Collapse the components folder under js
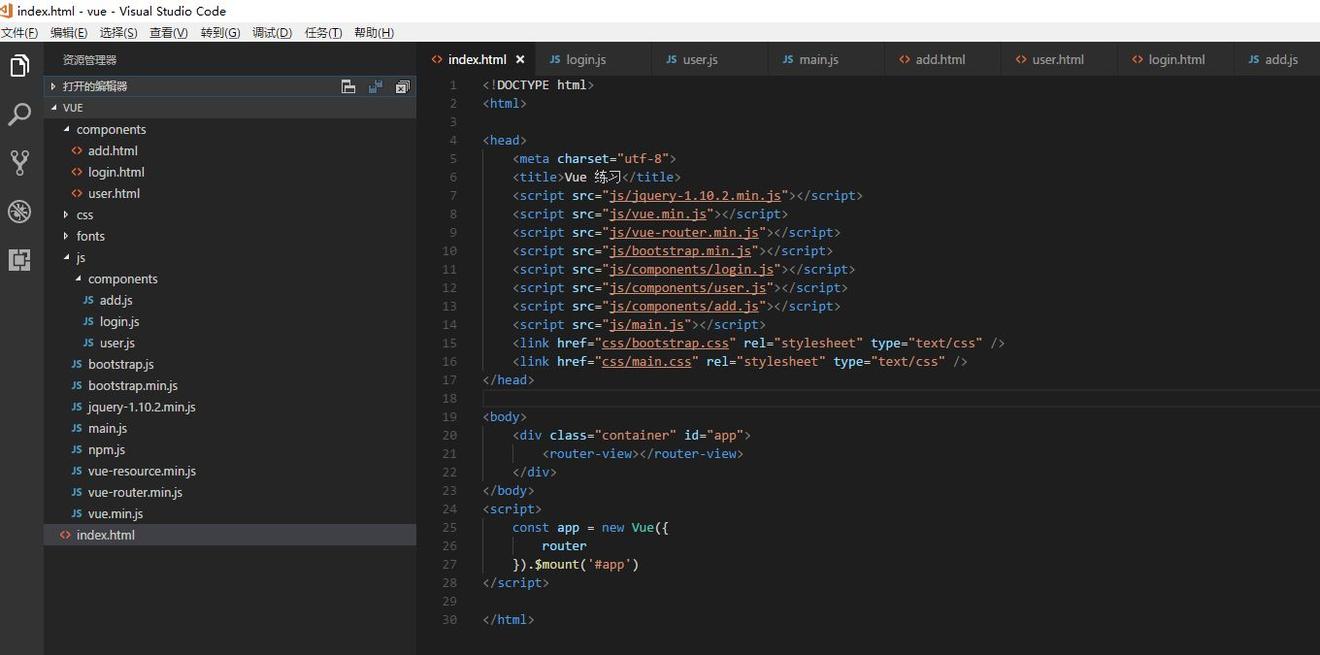This screenshot has height=655, width=1320. (x=122, y=278)
